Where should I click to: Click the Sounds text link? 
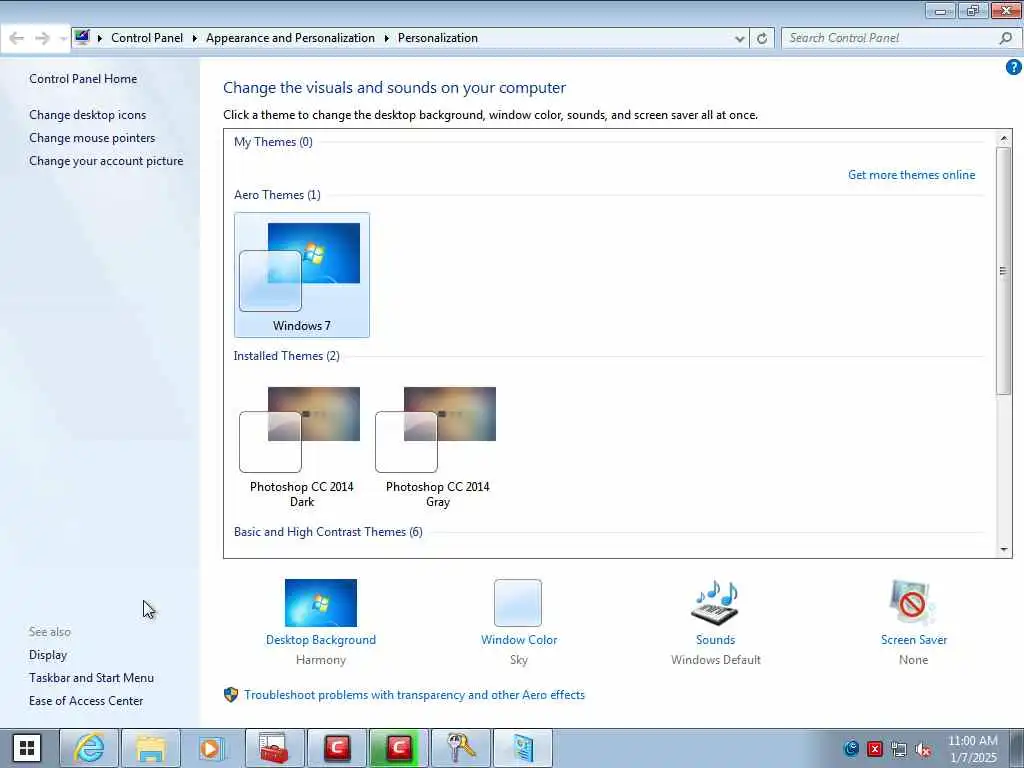coord(715,640)
